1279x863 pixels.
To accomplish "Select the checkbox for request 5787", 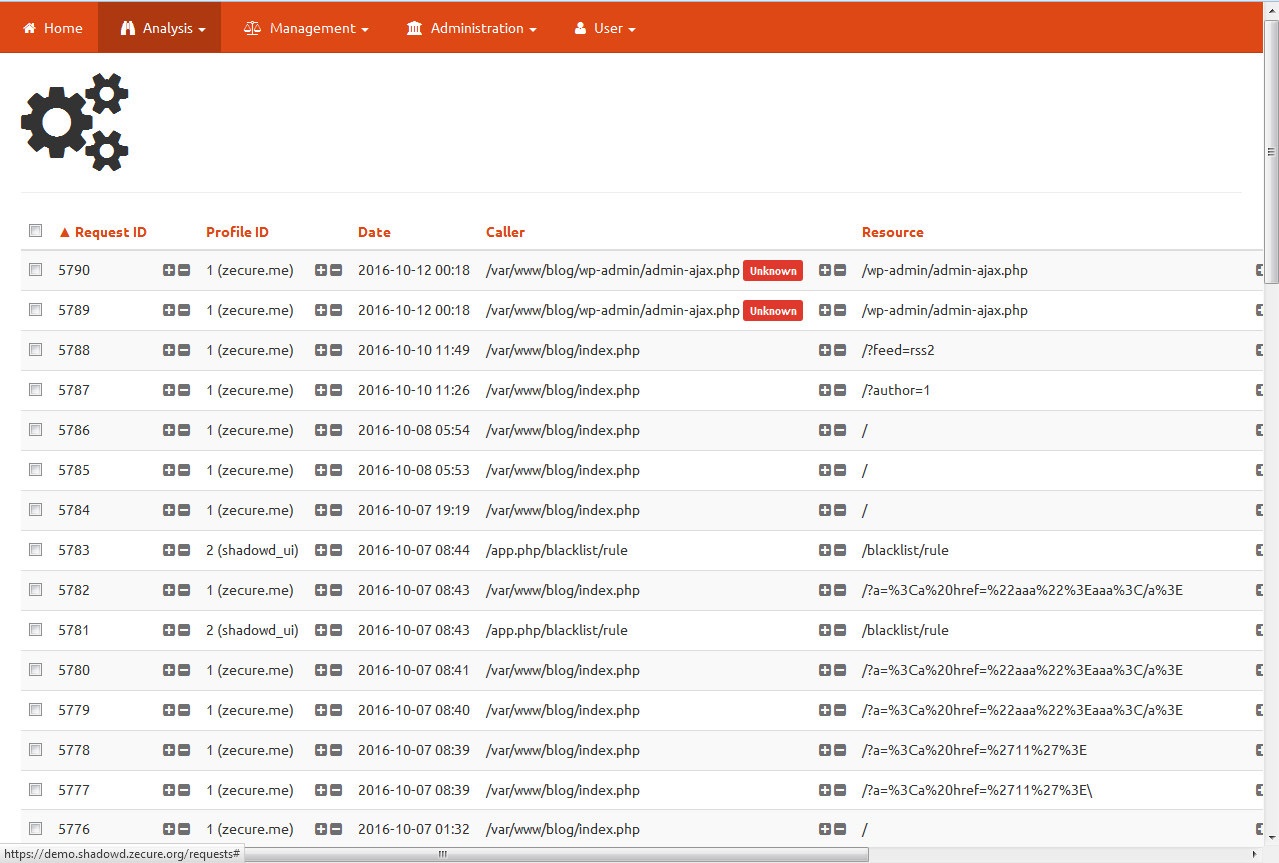I will click(36, 389).
